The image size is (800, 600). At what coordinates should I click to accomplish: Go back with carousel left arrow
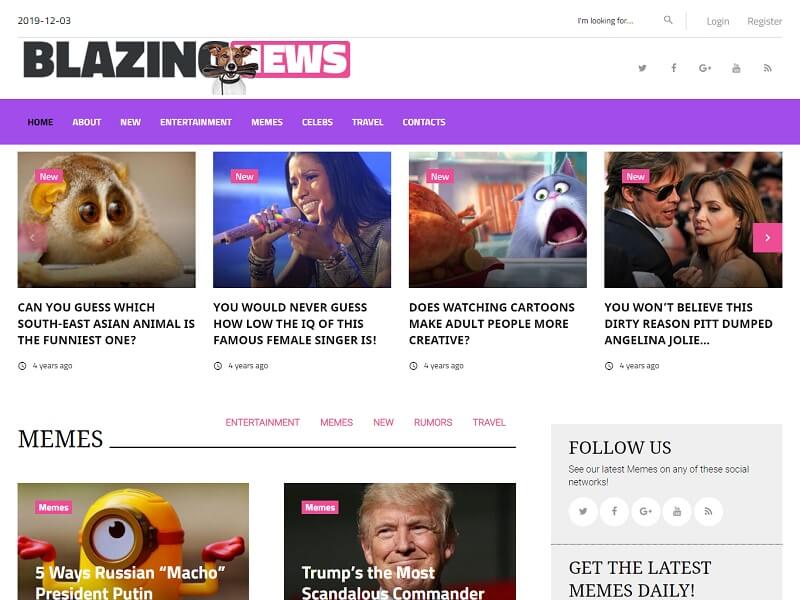click(x=32, y=238)
